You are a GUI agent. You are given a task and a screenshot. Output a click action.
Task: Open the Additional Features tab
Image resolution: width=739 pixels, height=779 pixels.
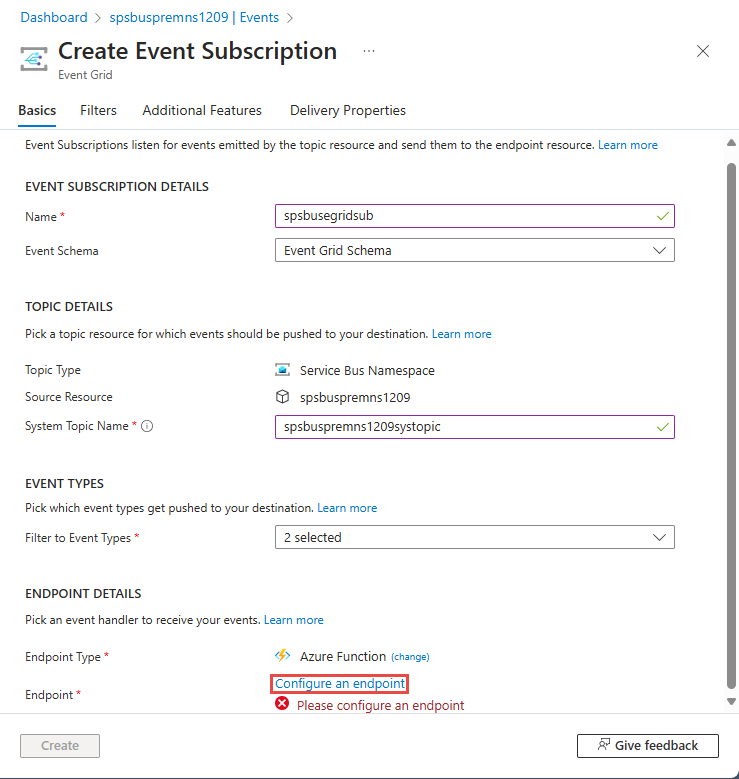(202, 110)
